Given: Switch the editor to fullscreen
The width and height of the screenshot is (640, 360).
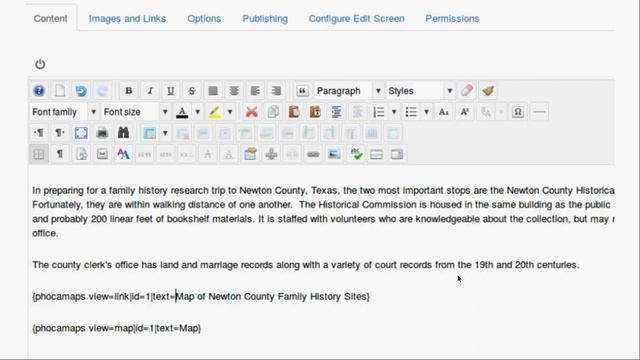Looking at the screenshot, I should click(x=81, y=133).
